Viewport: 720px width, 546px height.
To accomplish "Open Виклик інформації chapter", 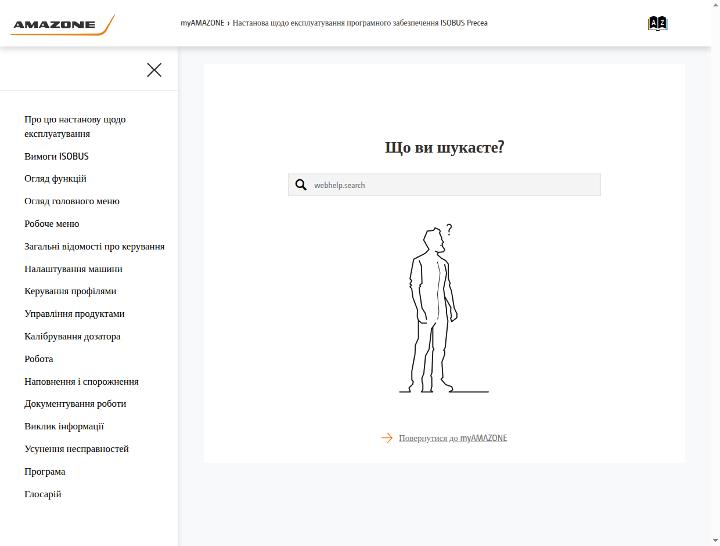I will (64, 427).
